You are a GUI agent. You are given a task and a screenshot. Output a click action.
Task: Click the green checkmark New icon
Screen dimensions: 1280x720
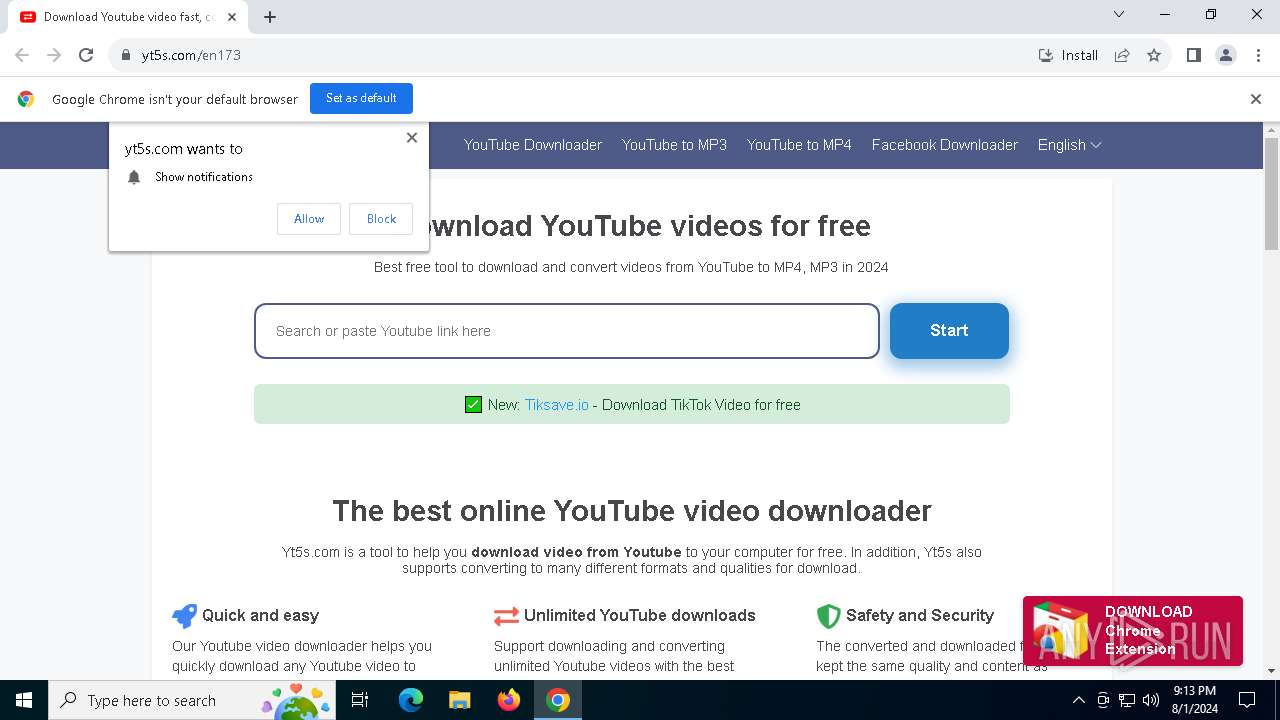[474, 405]
